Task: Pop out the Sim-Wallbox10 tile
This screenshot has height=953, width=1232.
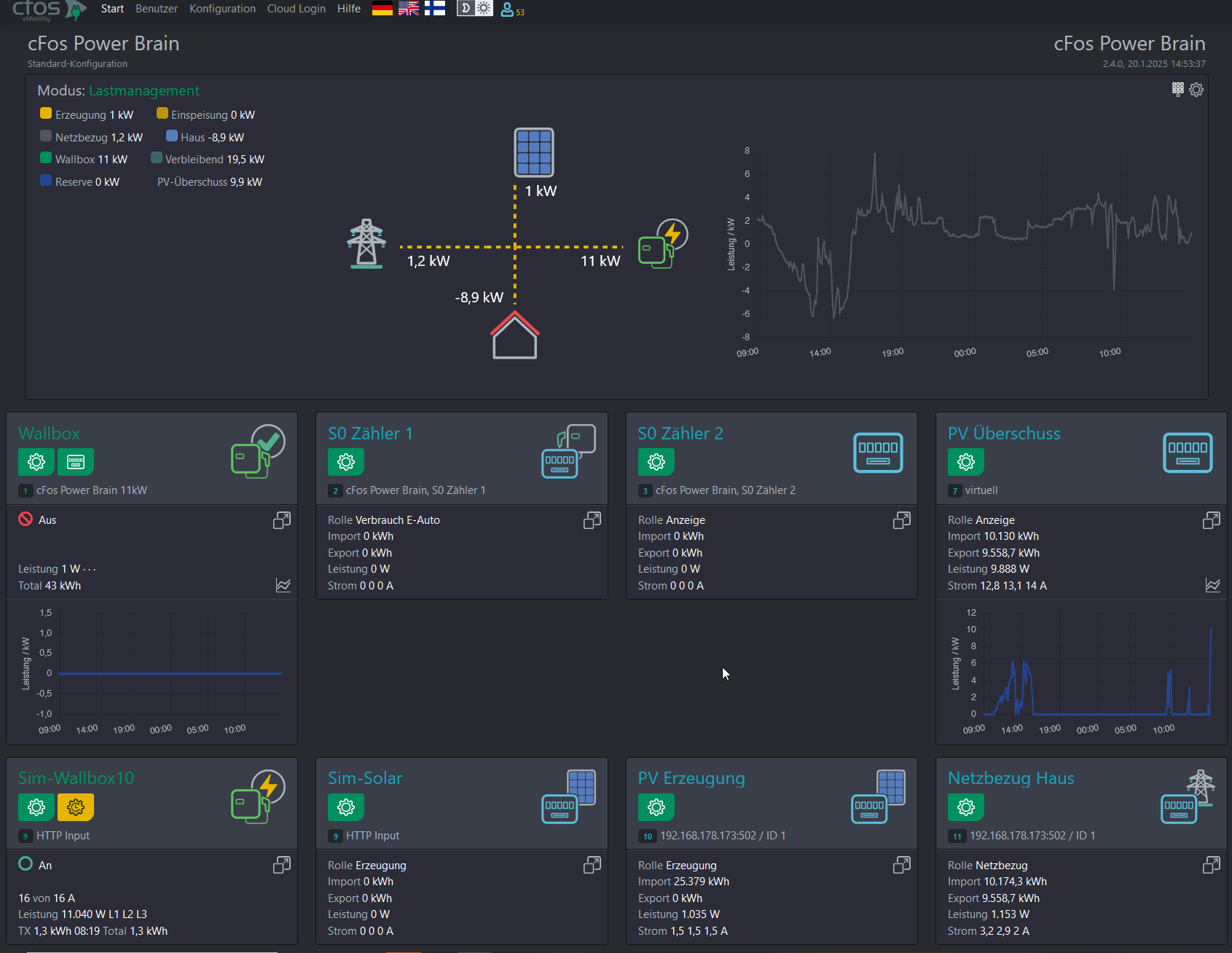Action: 282,865
